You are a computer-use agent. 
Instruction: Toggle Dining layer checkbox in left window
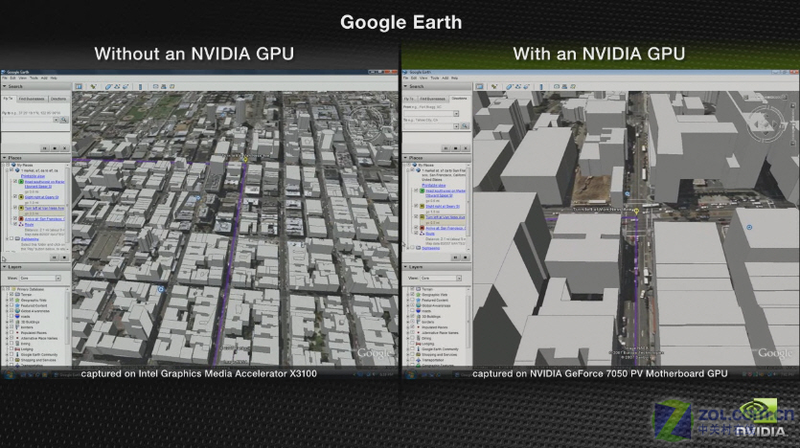12,343
